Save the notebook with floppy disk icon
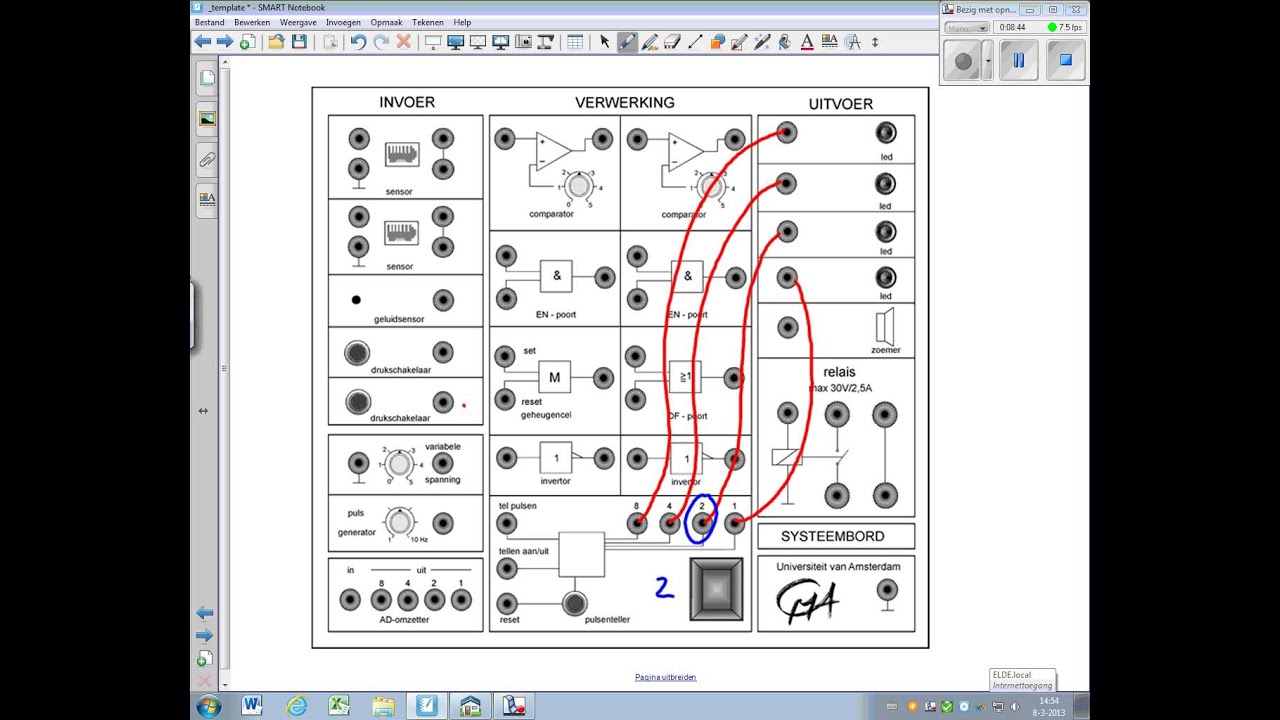This screenshot has height=720, width=1280. [x=298, y=42]
